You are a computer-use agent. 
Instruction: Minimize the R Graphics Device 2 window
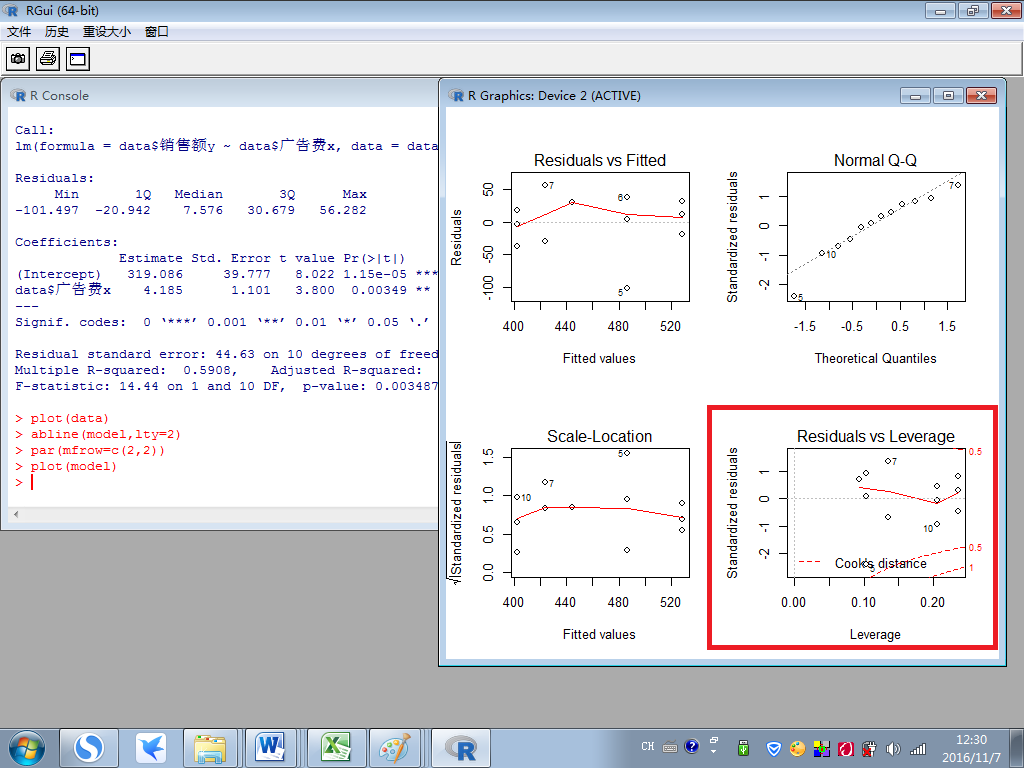pos(916,96)
